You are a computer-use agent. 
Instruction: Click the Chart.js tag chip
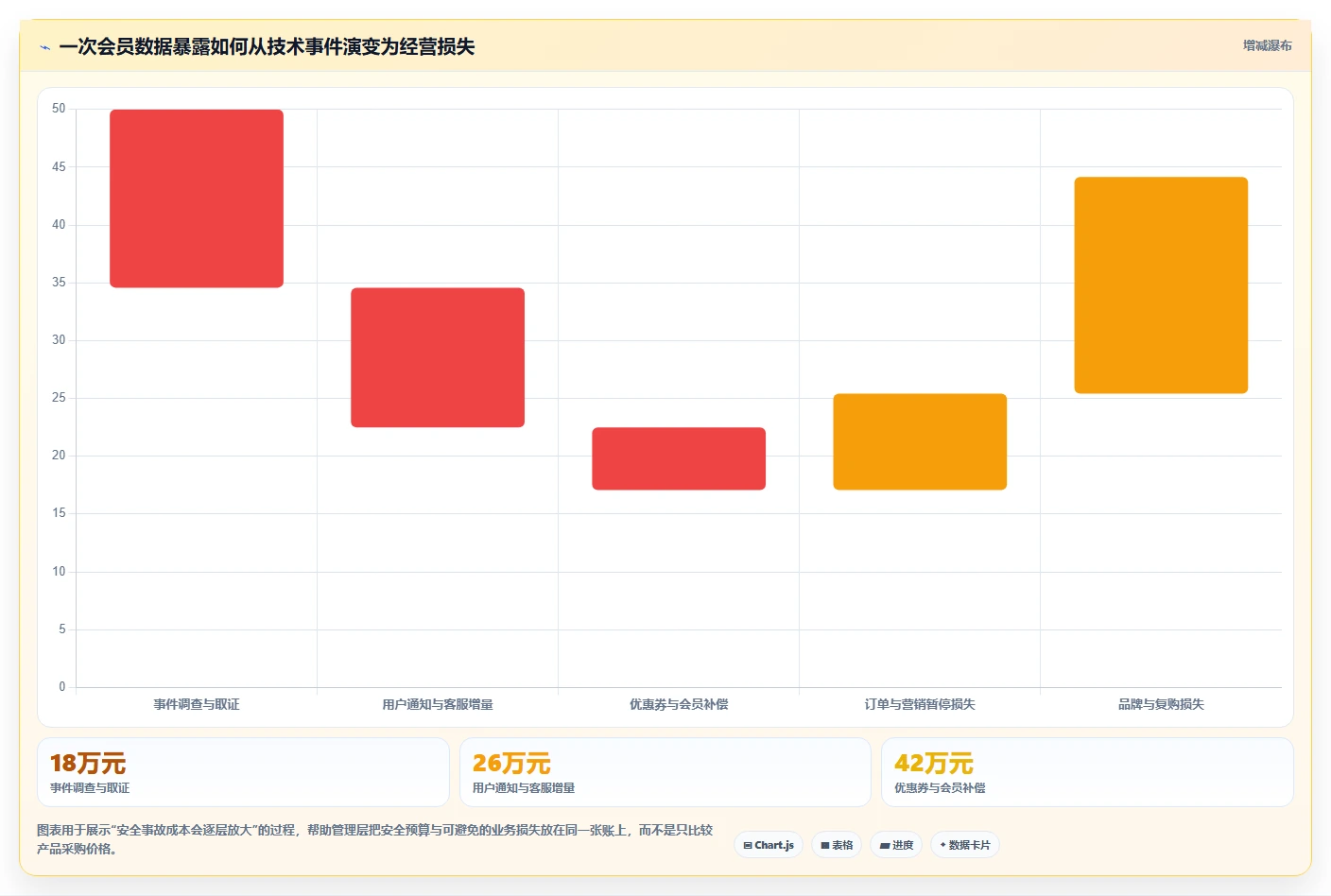(x=769, y=845)
